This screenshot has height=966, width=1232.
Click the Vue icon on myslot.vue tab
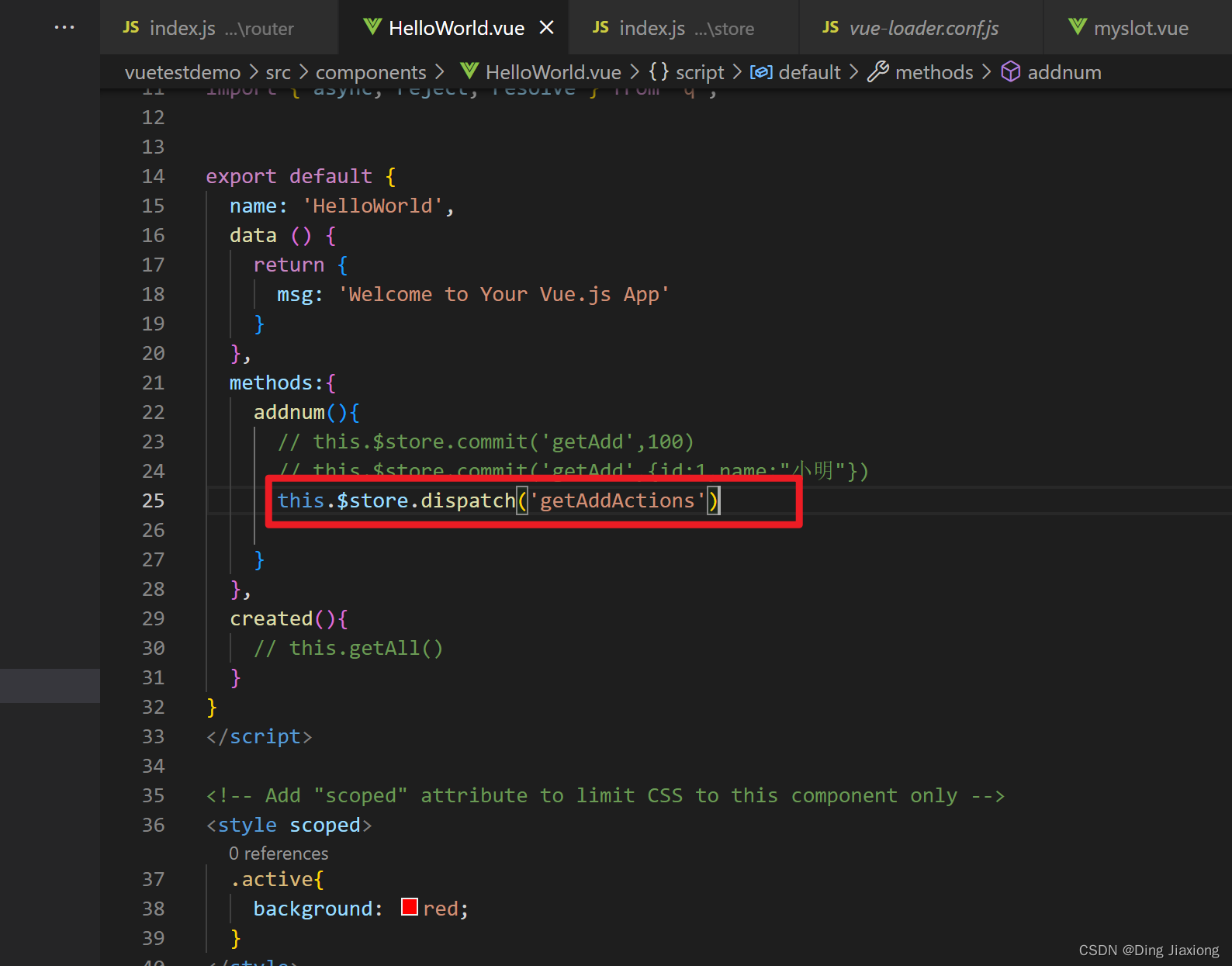point(1078,27)
